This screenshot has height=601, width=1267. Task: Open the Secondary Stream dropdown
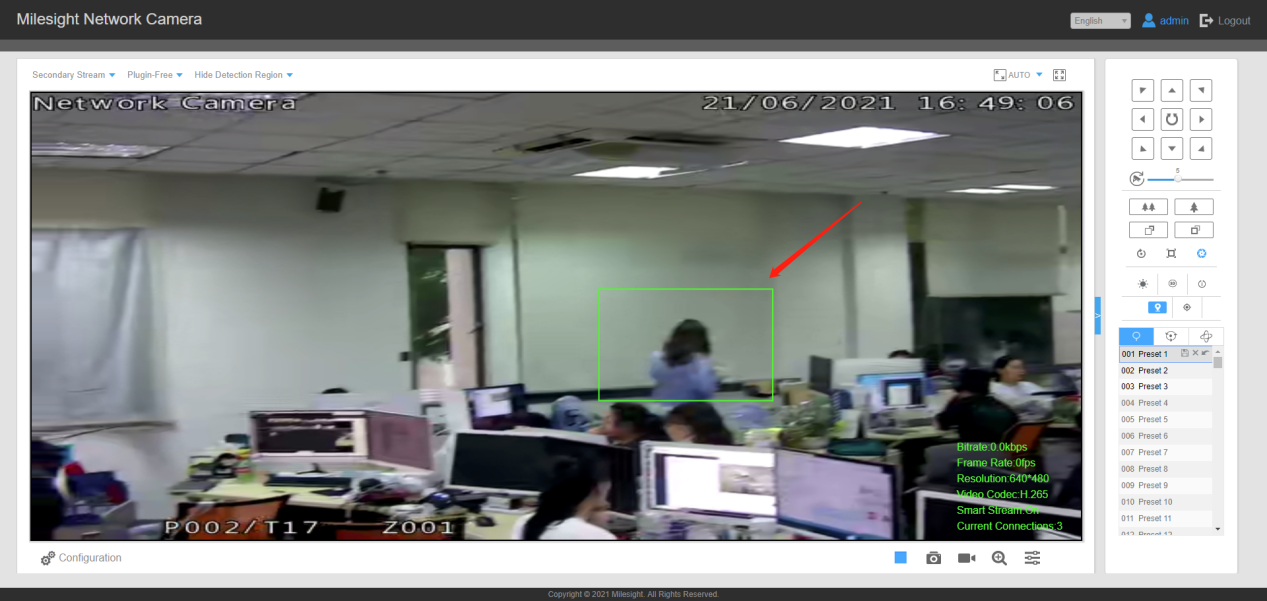(74, 75)
